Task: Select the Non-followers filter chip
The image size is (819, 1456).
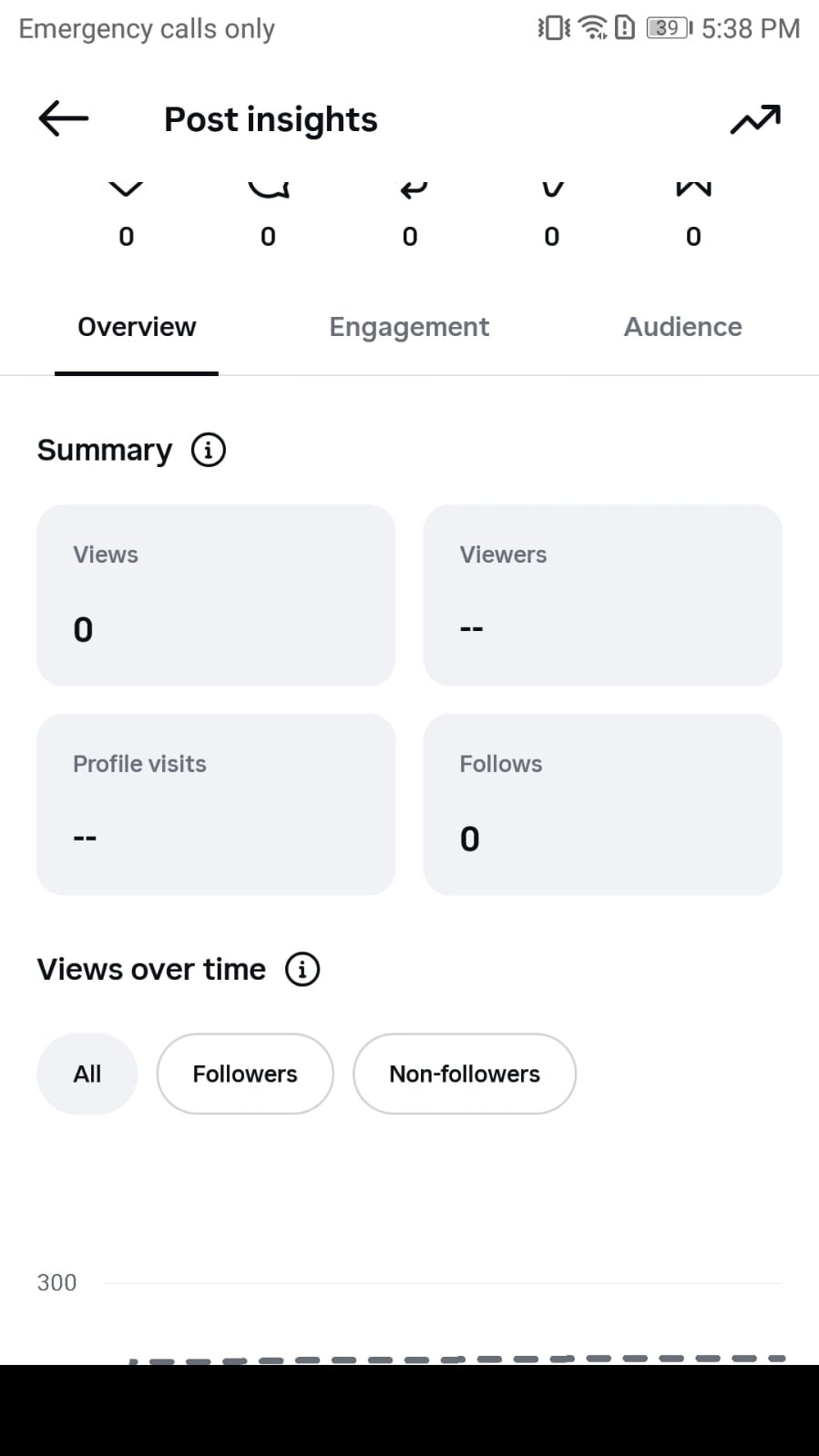Action: point(465,1074)
